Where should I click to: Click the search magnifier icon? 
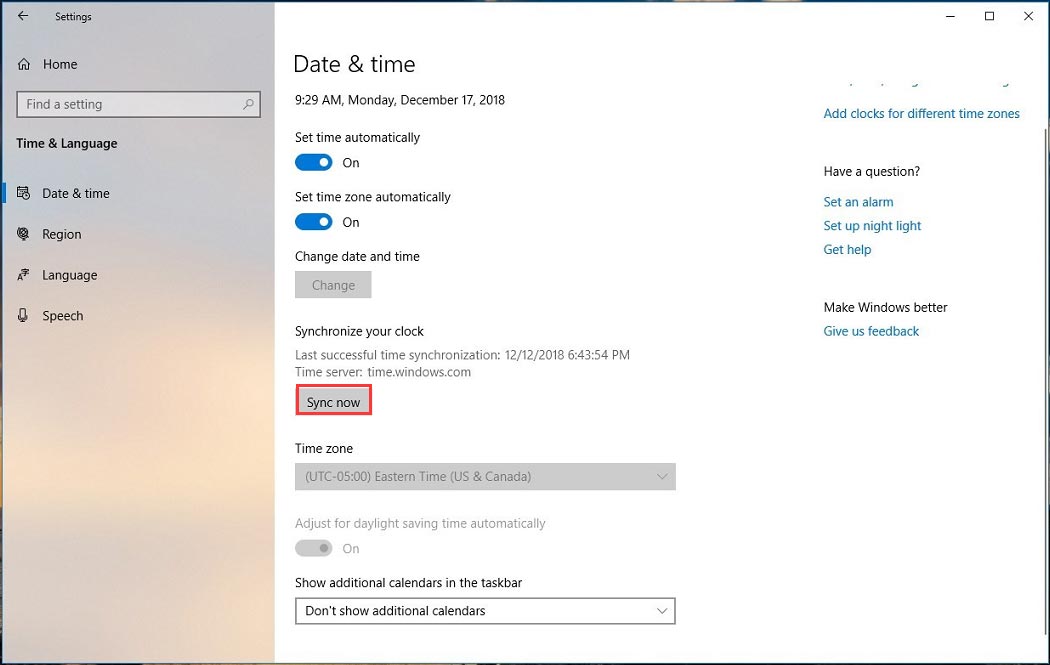tap(249, 104)
